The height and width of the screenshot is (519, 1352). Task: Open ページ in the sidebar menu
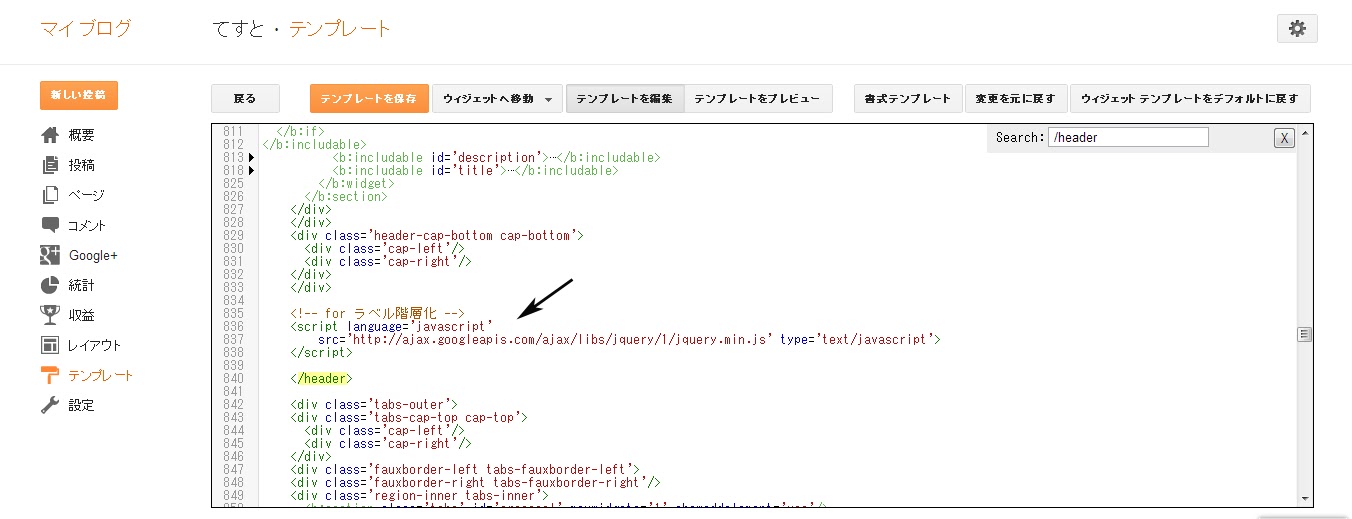point(86,195)
